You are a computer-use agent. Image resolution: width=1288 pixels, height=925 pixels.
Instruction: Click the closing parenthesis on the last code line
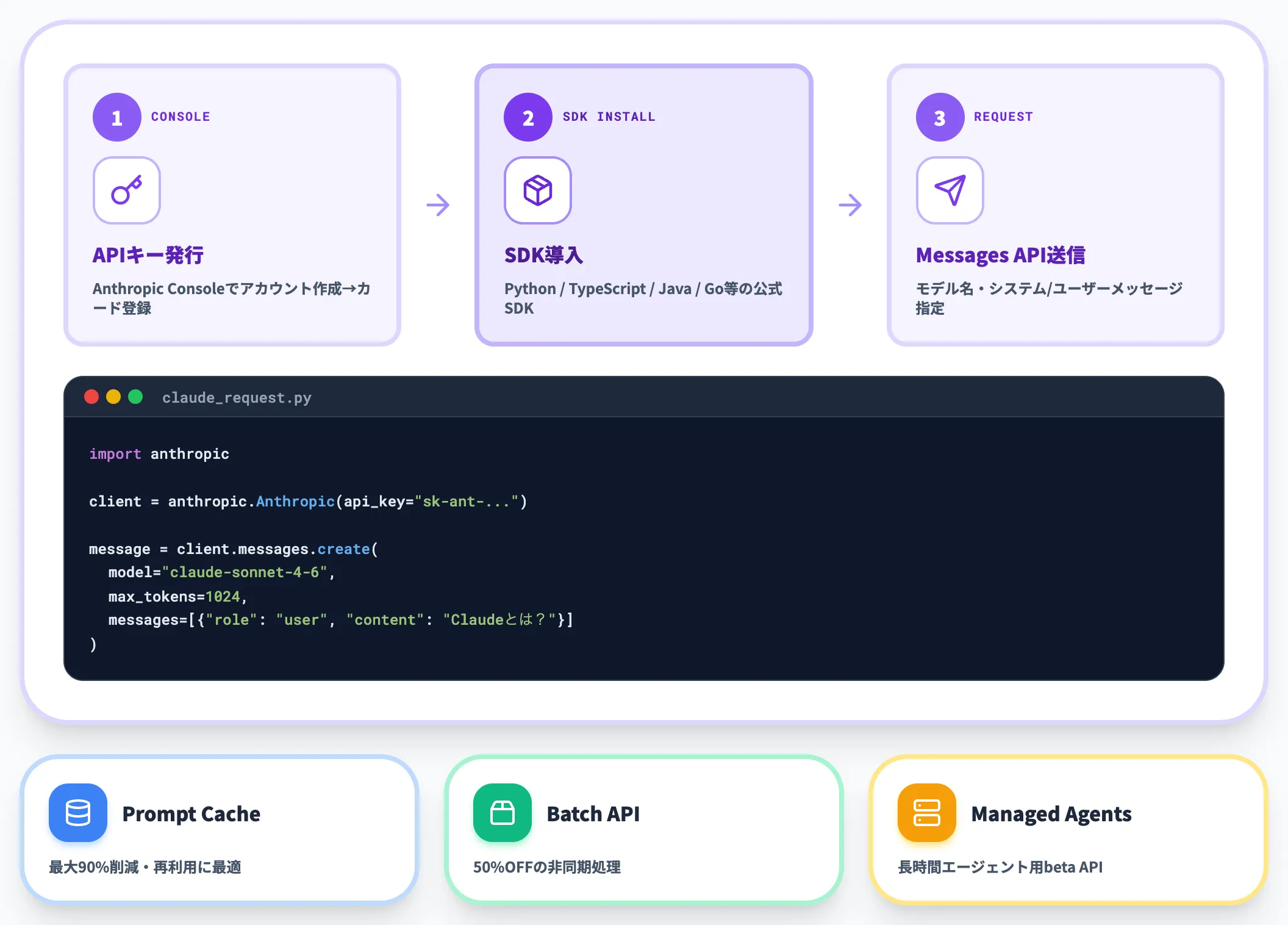(93, 644)
